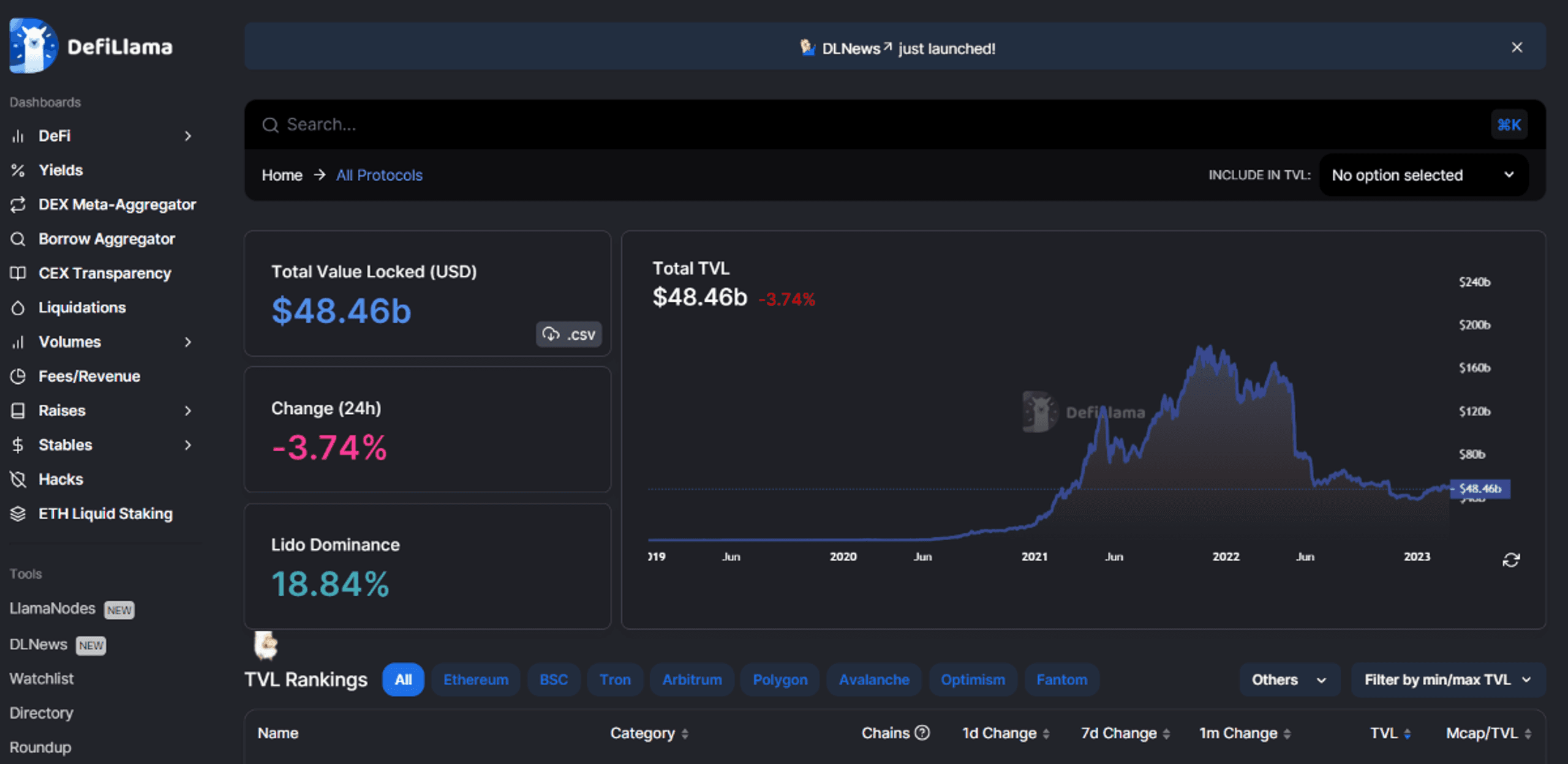Expand the Raises submenu chevron
The width and height of the screenshot is (1568, 764).
coord(188,410)
